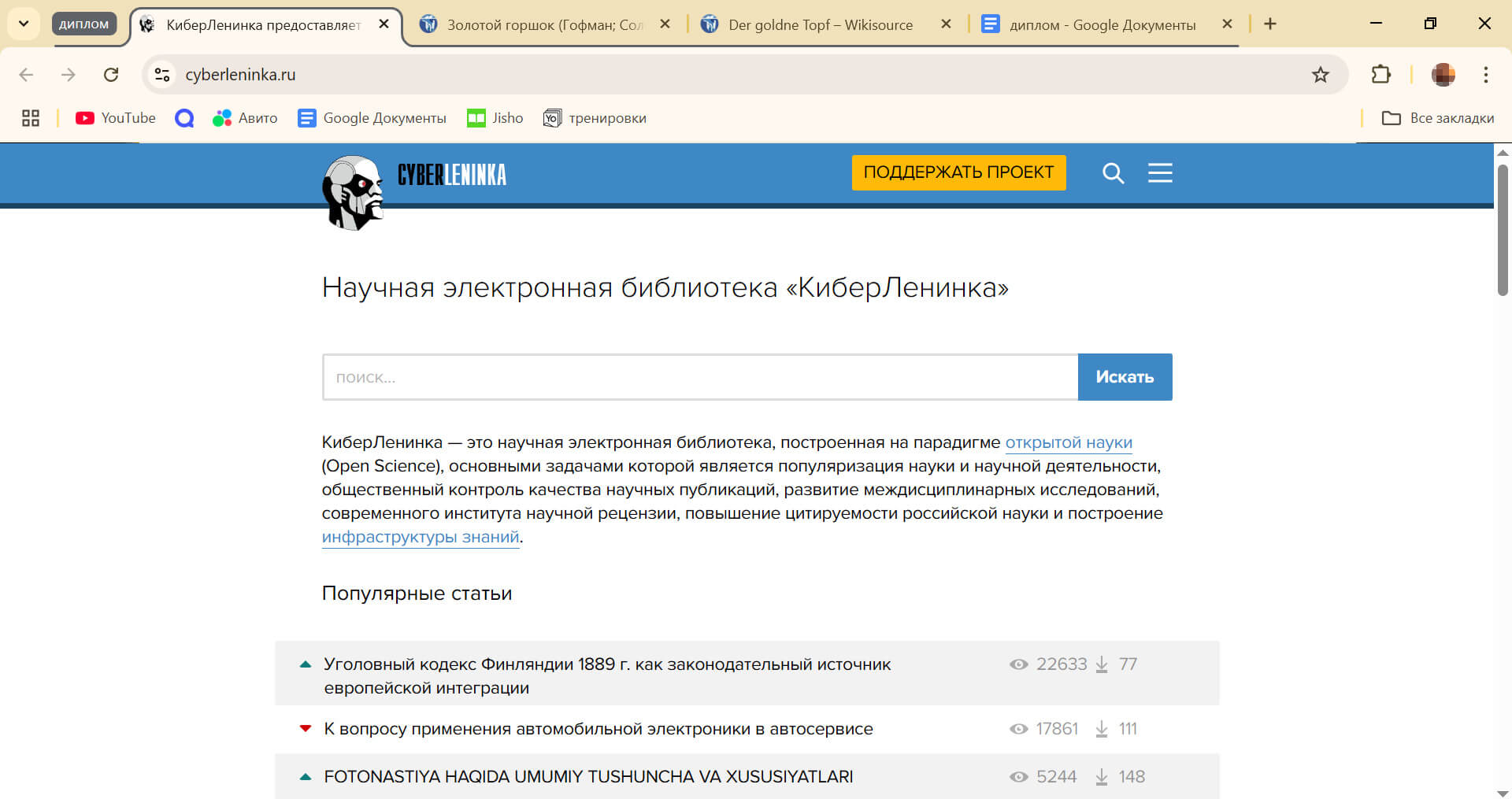Image resolution: width=1512 pixels, height=799 pixels.
Task: Click the download icon next to 148
Action: click(x=1102, y=778)
